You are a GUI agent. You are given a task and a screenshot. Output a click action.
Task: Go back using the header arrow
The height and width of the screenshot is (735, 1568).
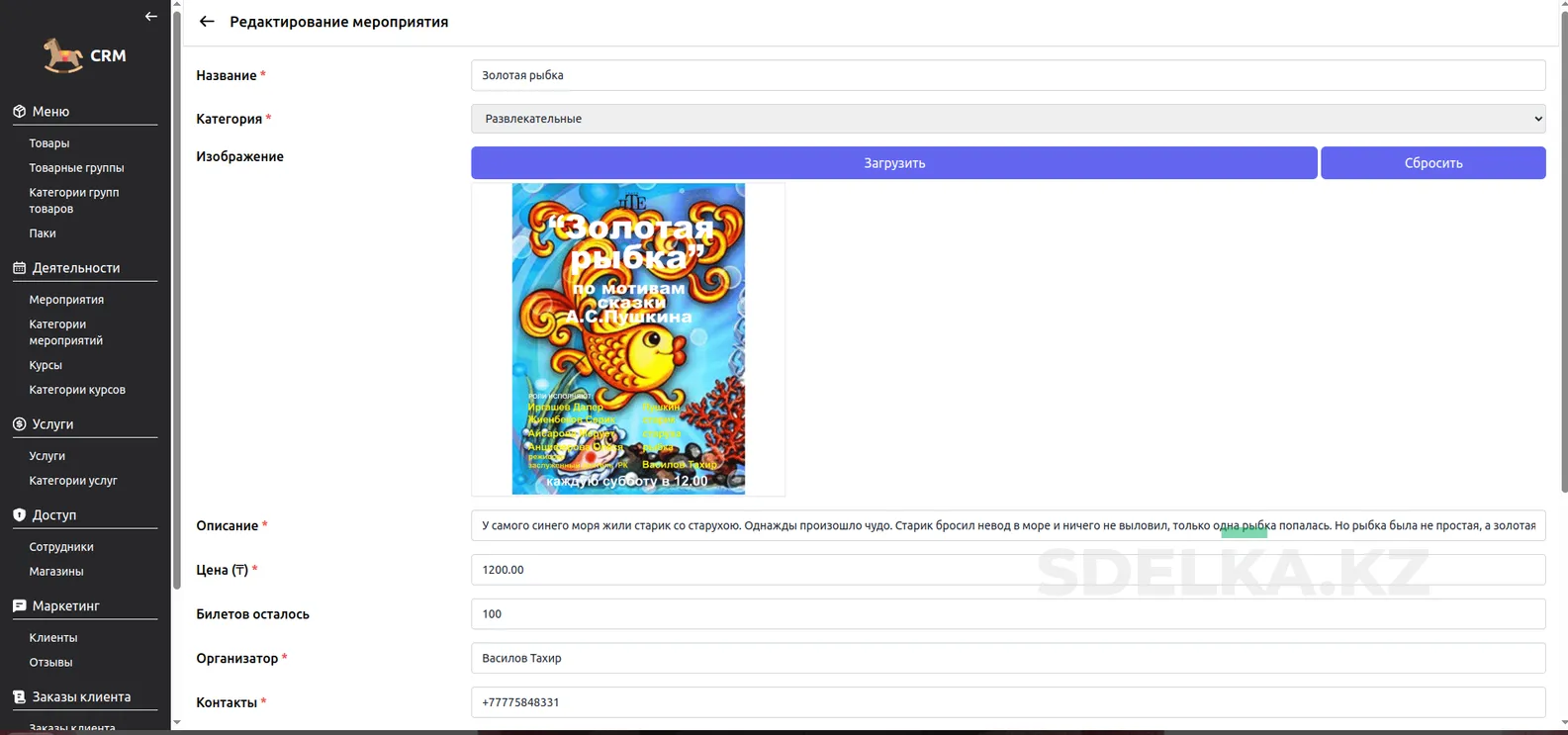click(207, 22)
